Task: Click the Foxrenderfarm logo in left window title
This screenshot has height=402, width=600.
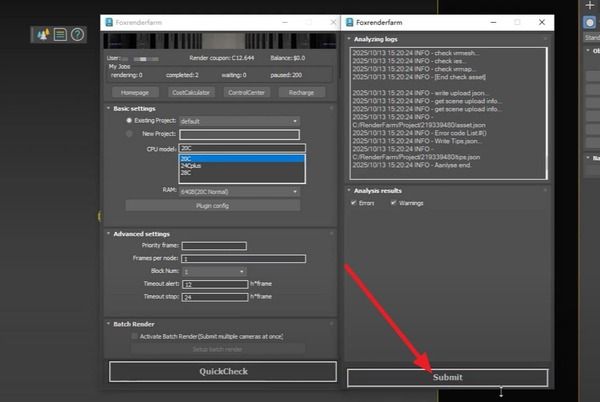Action: click(x=109, y=21)
